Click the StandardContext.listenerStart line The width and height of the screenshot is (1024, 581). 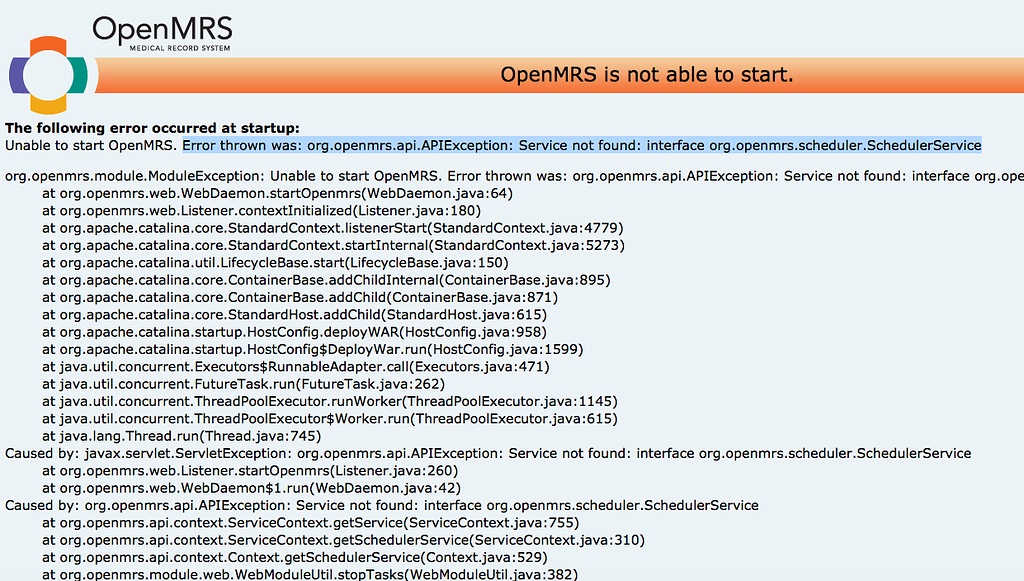[x=333, y=228]
